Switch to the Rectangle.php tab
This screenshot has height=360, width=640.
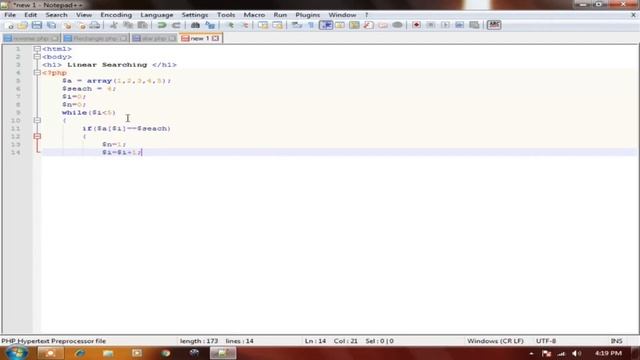(x=96, y=38)
